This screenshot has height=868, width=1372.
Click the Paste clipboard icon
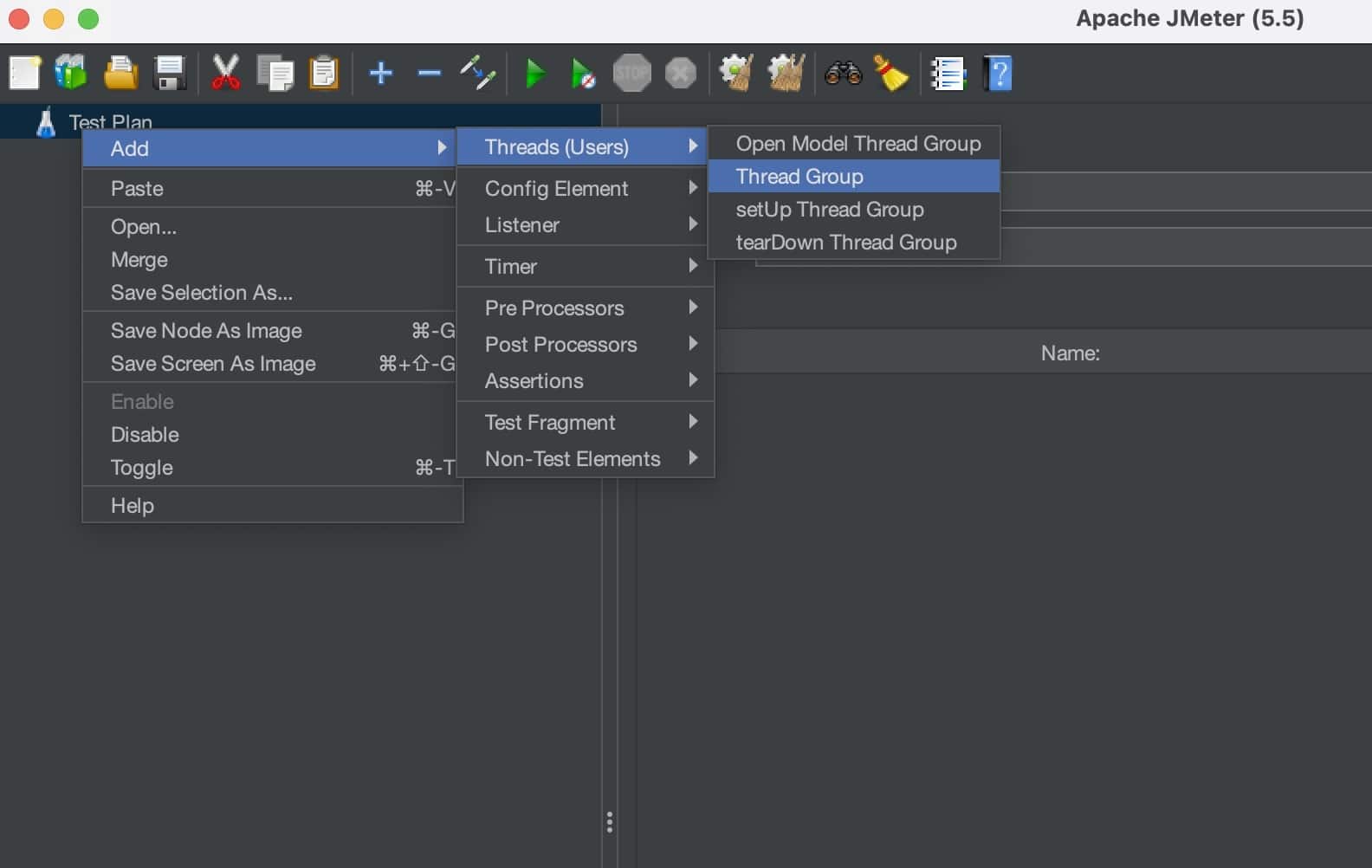coord(324,73)
